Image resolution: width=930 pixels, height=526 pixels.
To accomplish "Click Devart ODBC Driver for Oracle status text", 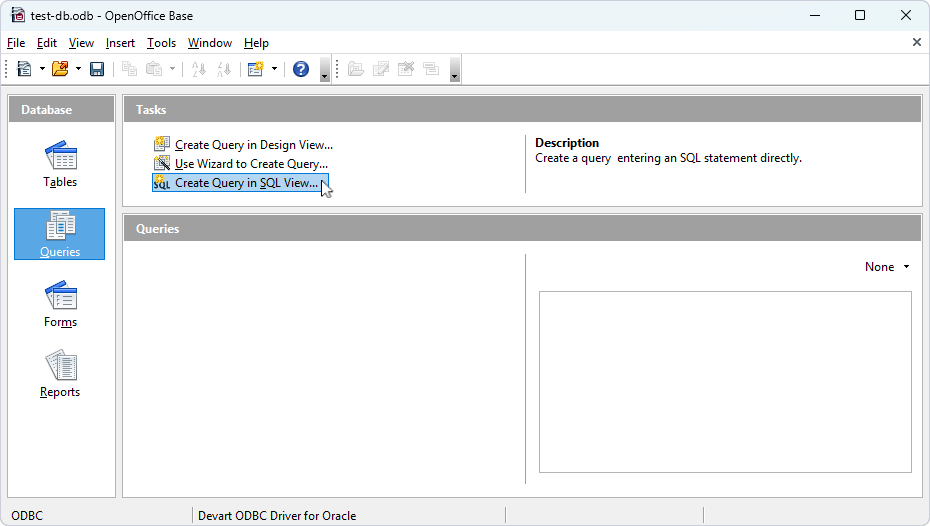I will (277, 516).
